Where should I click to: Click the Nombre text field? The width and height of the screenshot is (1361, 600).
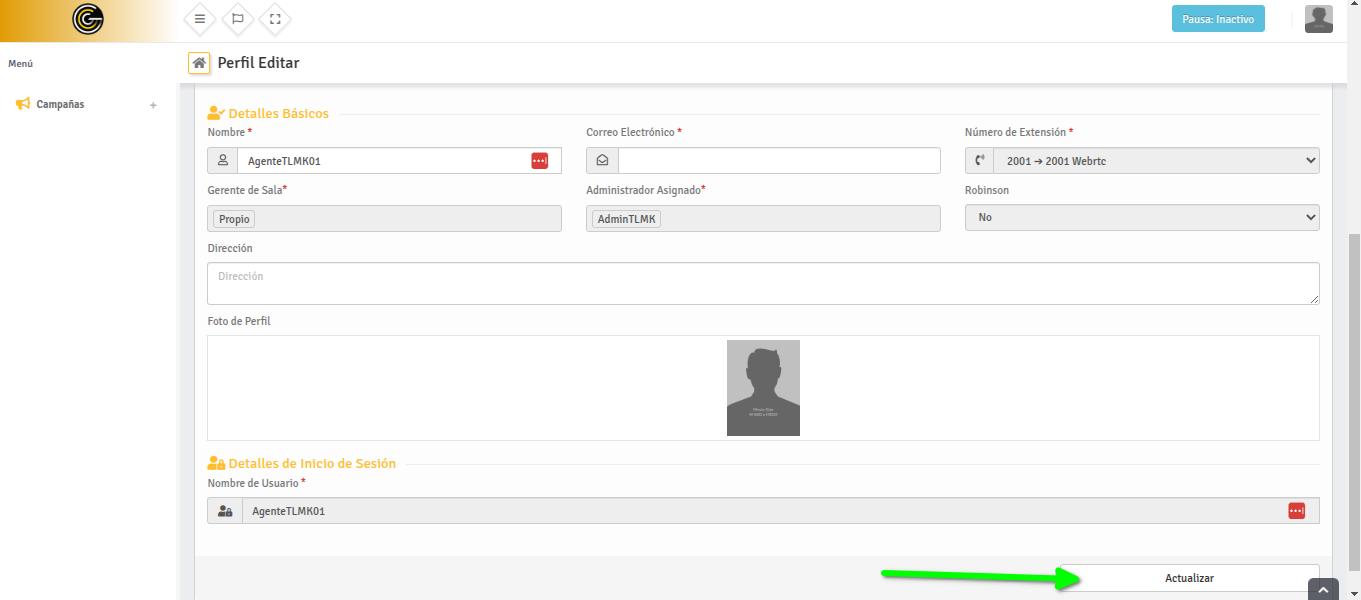pos(385,161)
